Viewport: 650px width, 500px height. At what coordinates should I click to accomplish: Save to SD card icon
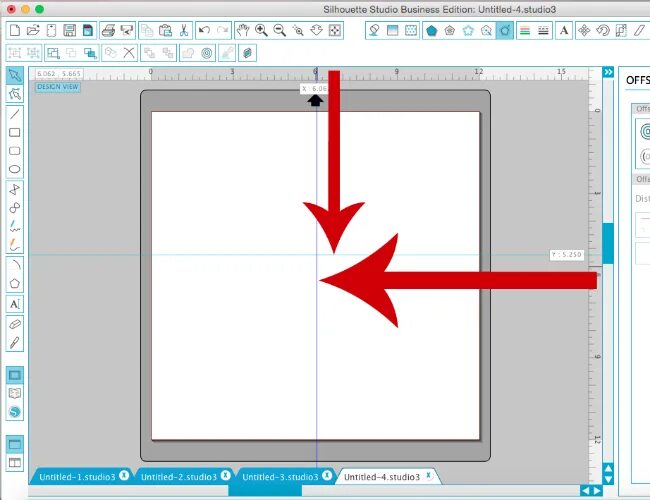87,30
